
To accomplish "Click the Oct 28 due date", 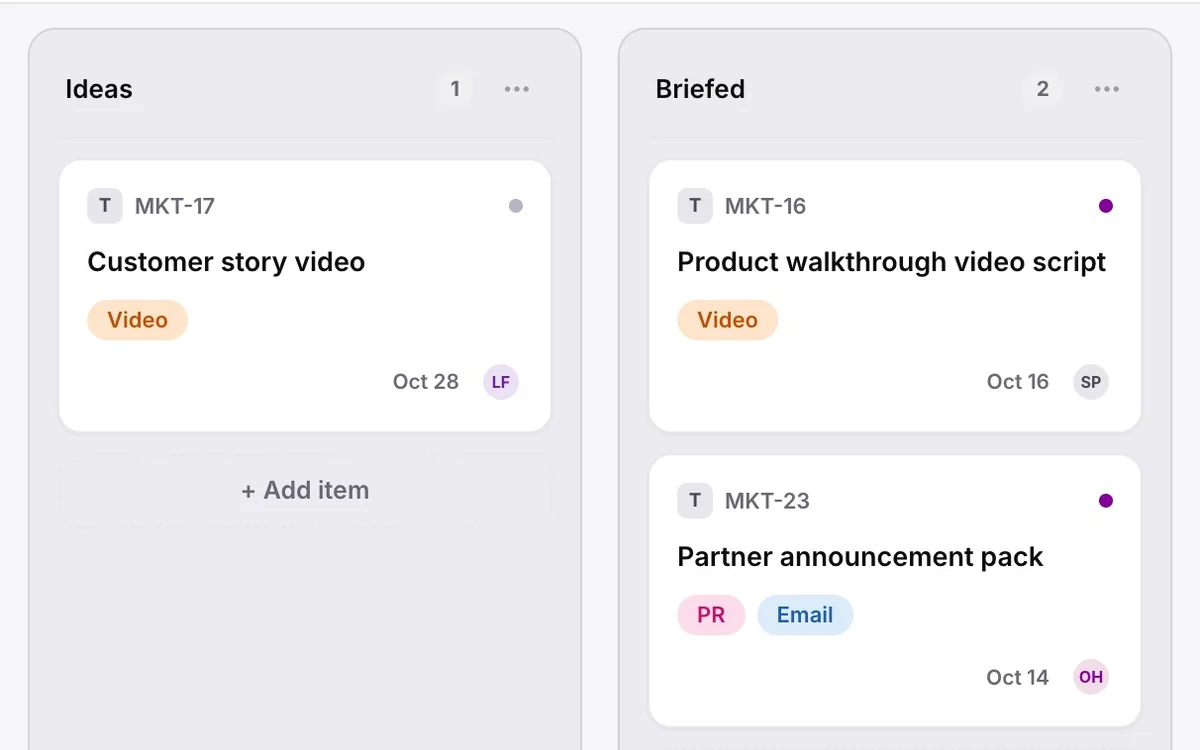I will pos(426,382).
